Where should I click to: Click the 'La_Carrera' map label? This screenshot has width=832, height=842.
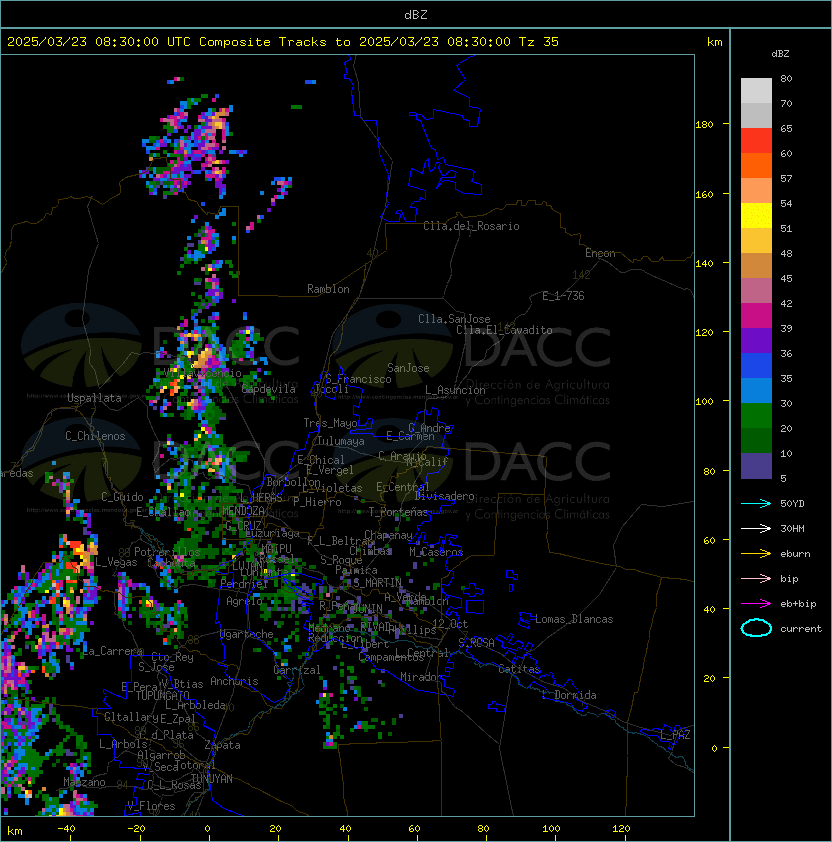coord(113,651)
